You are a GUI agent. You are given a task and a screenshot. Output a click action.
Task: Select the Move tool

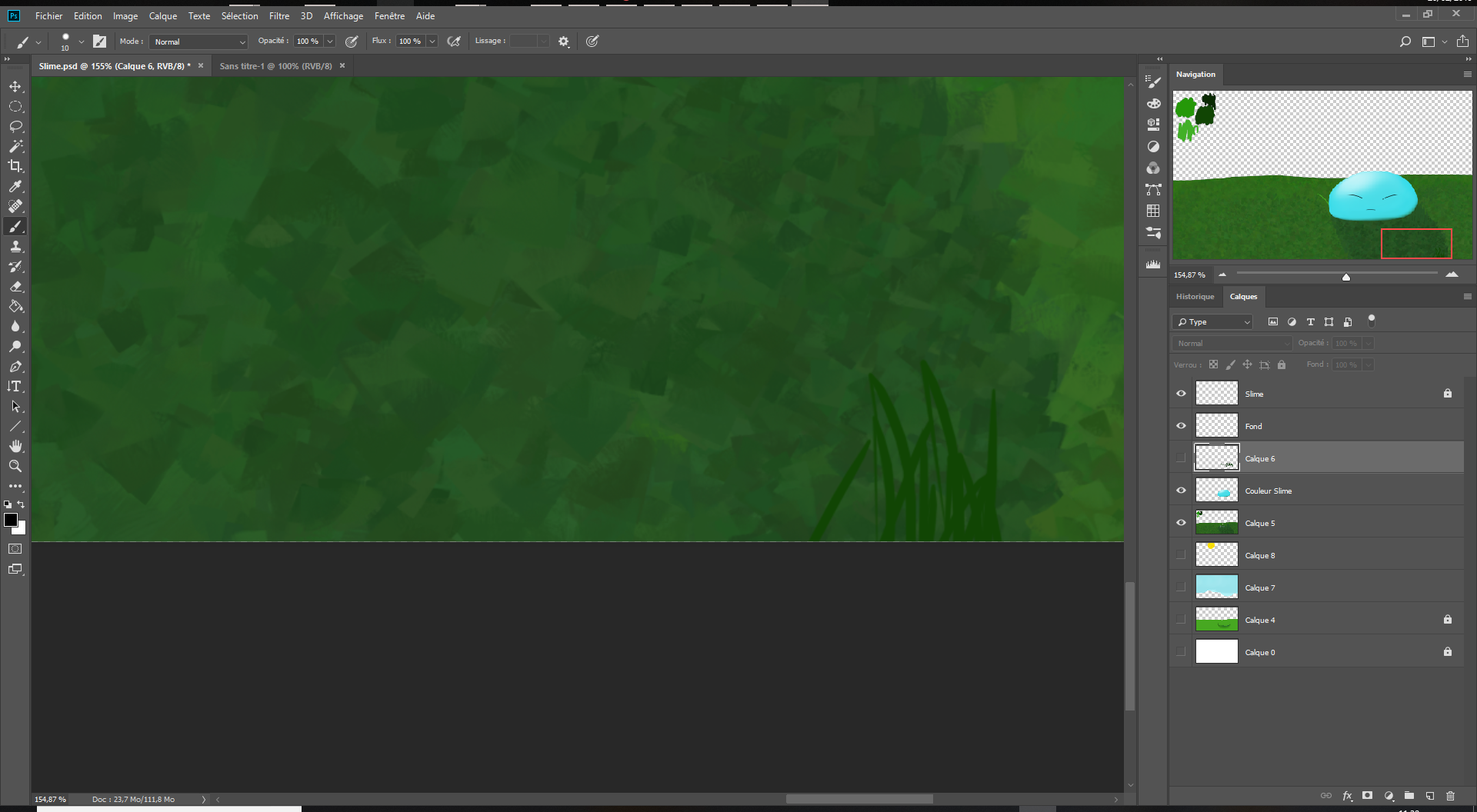coord(15,86)
